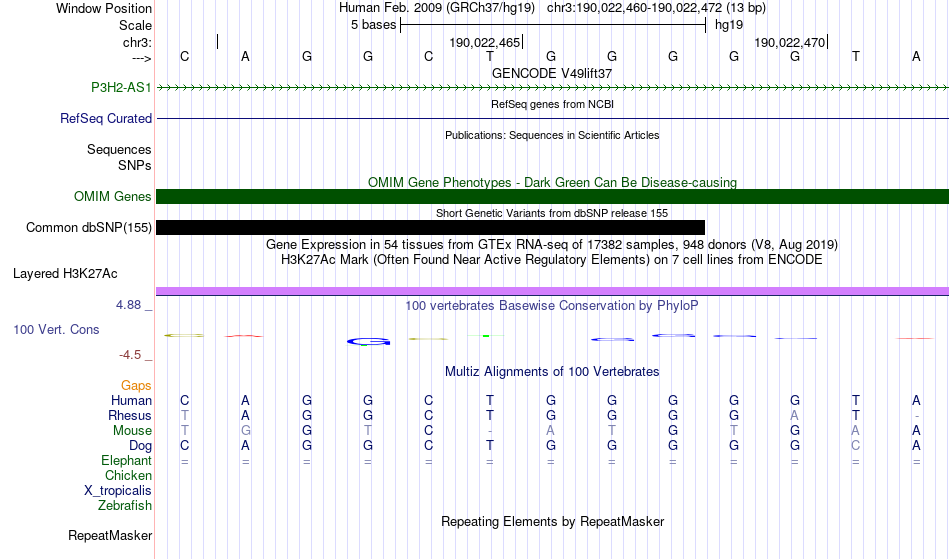Click 100 vertebrates Basewise Conservation by PhyloP
Viewport: 950px width, 559px height.
click(x=552, y=305)
